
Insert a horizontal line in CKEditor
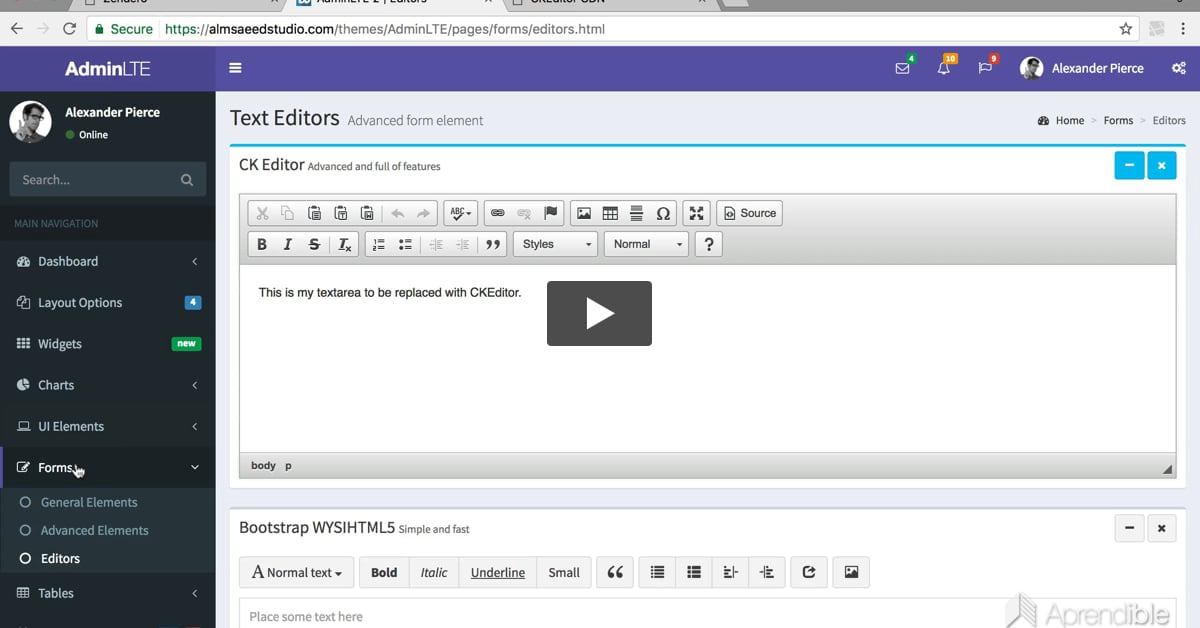coord(636,213)
